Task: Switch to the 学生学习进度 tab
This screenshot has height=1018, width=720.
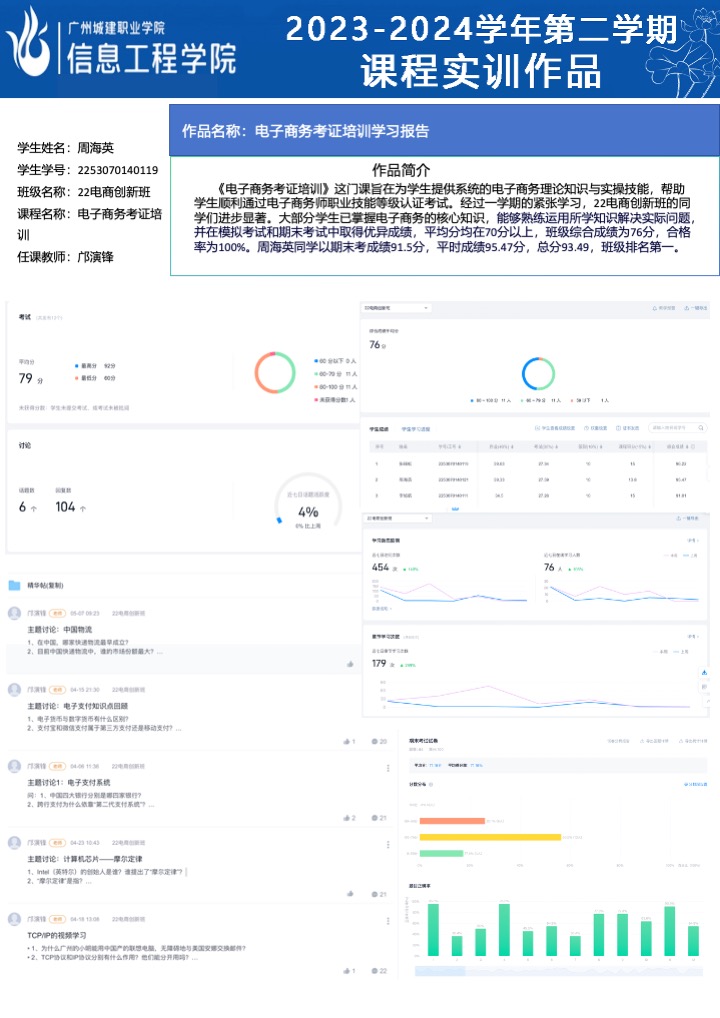Action: tap(416, 428)
